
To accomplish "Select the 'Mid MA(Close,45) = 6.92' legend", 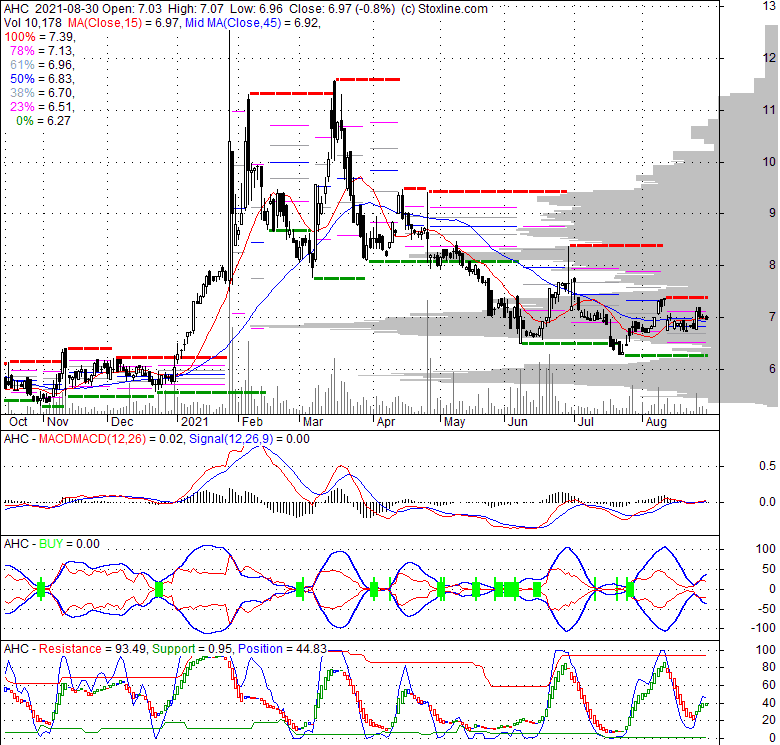I will coord(252,23).
